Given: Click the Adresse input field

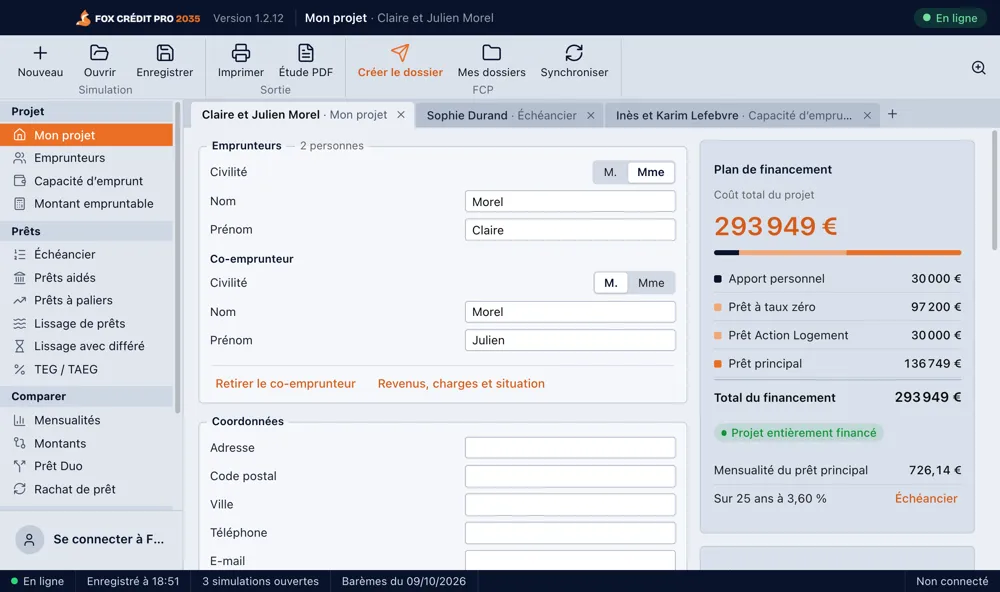Looking at the screenshot, I should click(x=570, y=448).
